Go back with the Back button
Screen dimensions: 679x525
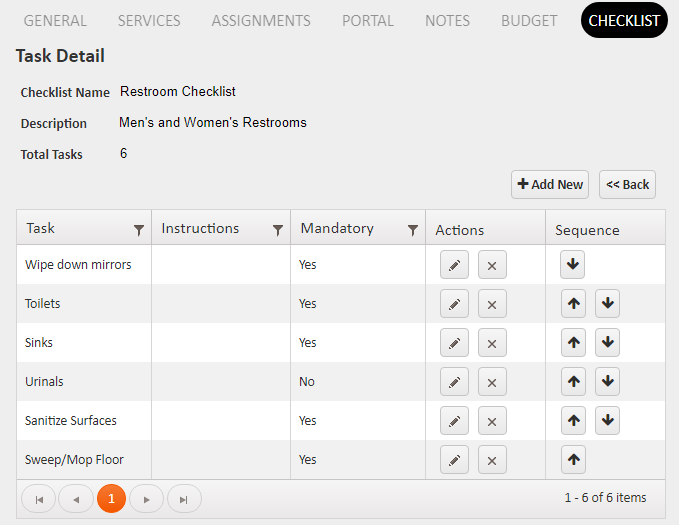coord(627,185)
